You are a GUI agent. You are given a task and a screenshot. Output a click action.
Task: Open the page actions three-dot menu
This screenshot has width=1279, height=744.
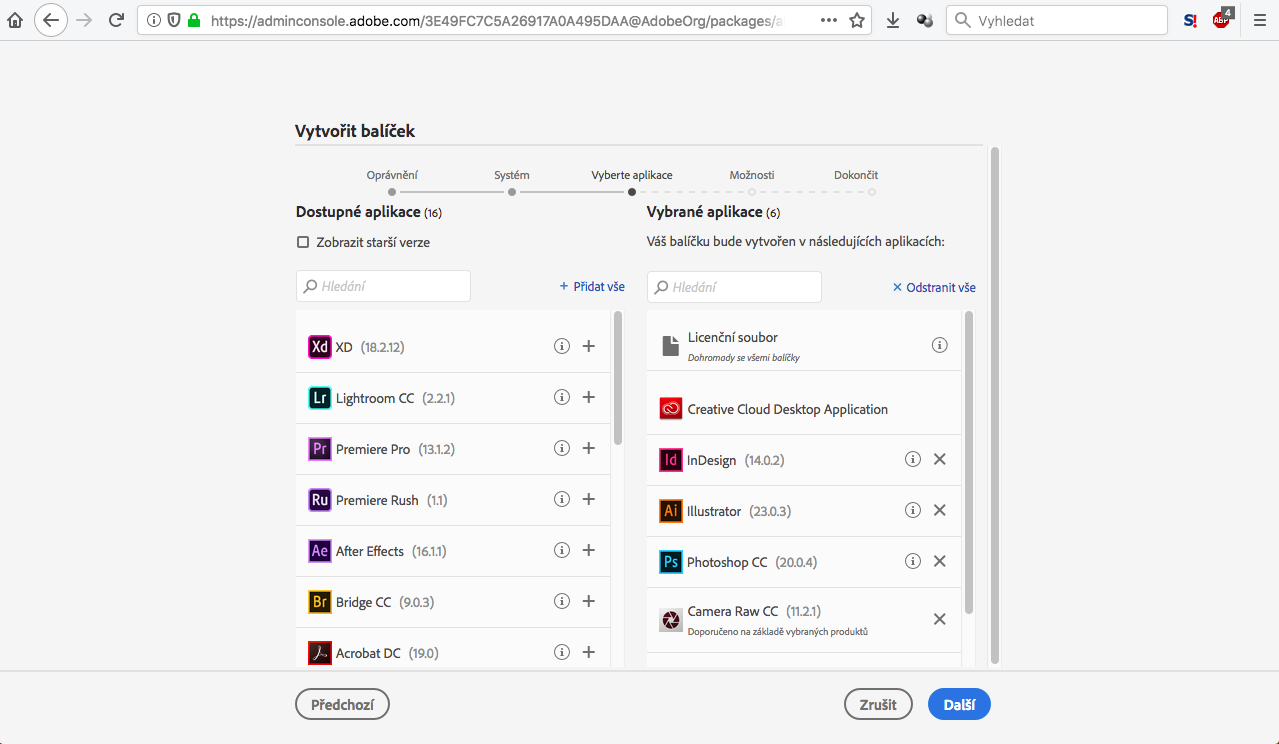click(x=829, y=20)
